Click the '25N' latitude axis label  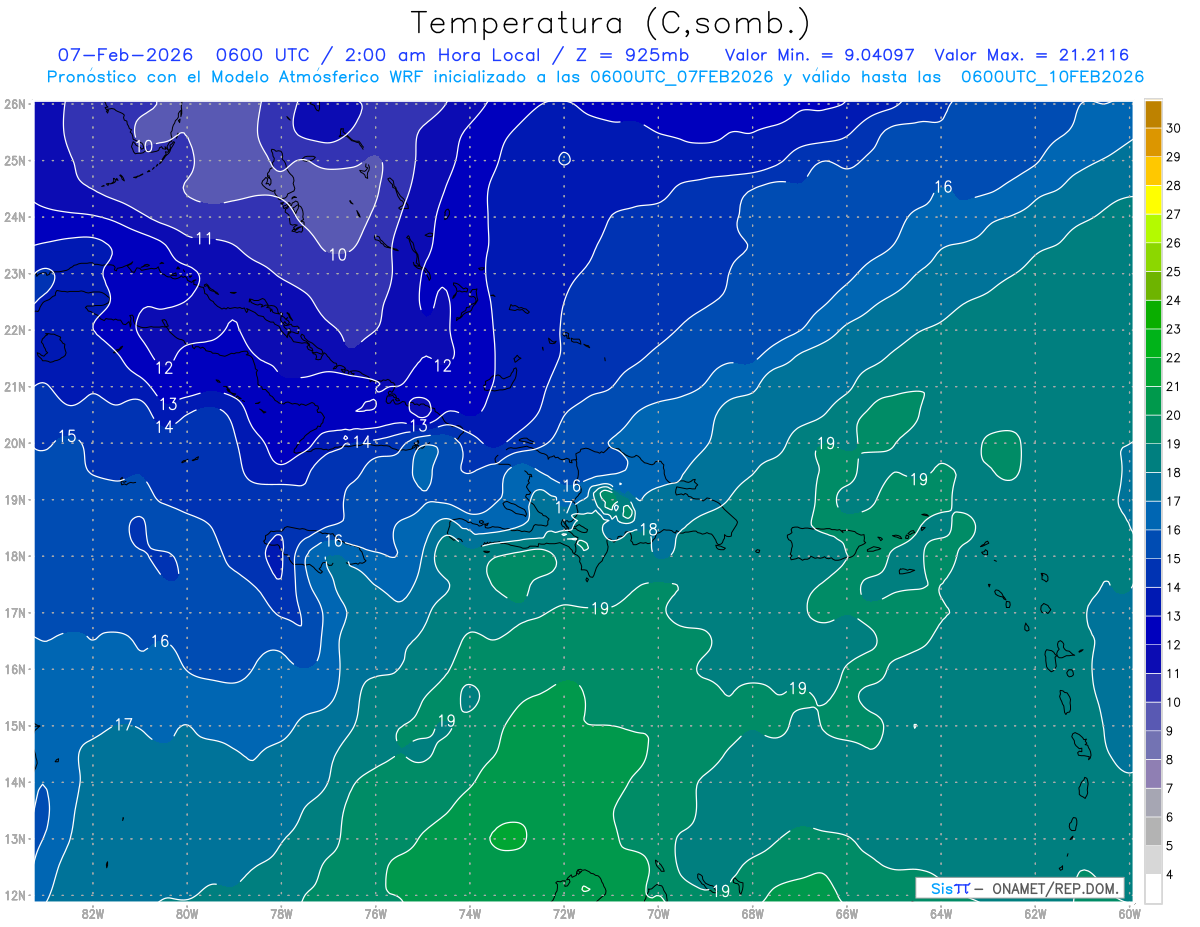point(15,160)
